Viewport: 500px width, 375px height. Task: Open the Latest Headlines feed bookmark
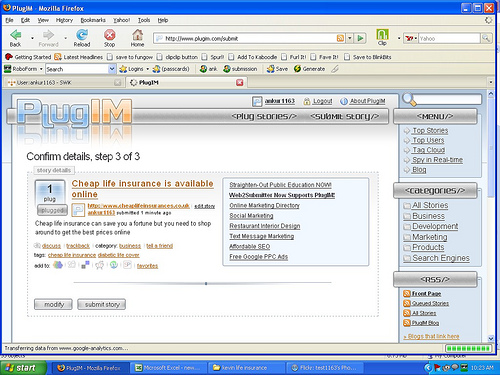point(79,57)
